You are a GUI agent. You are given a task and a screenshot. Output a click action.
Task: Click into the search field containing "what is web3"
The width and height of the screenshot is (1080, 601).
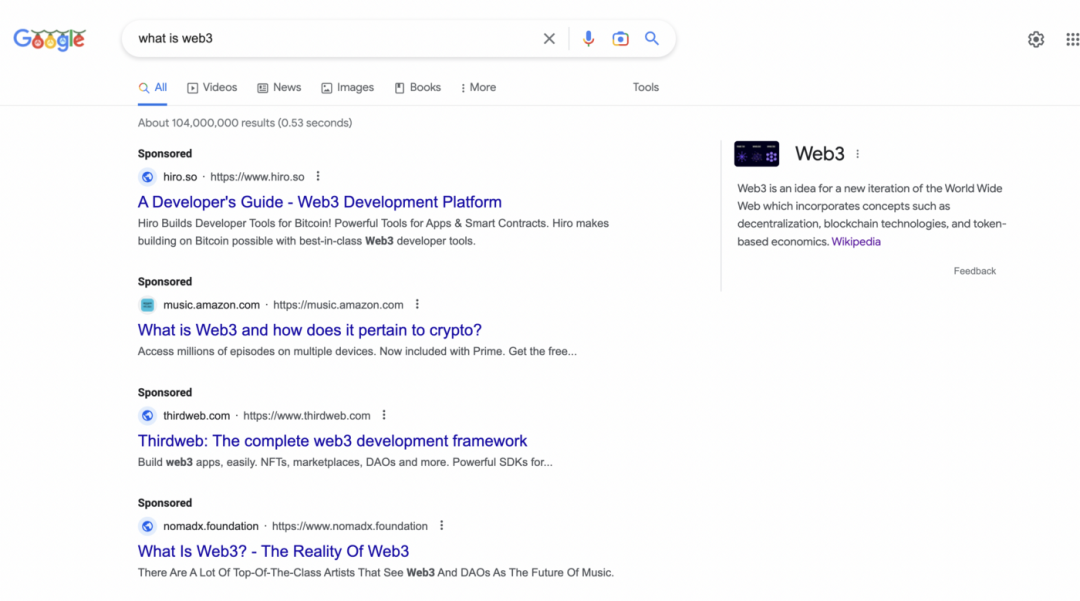(330, 39)
